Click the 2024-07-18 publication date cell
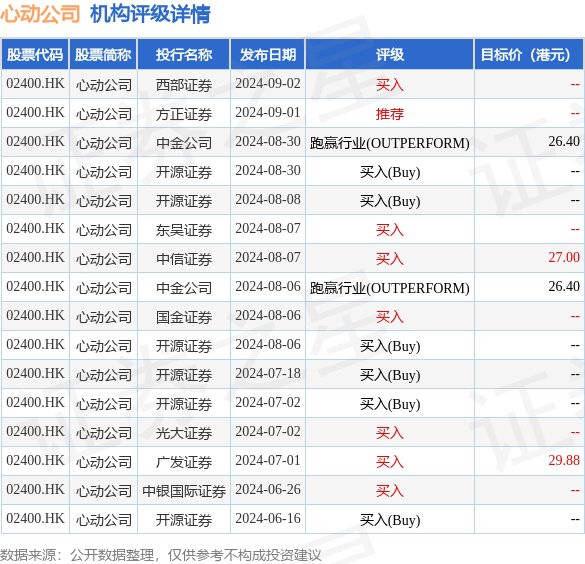The image size is (585, 564). pyautogui.click(x=268, y=374)
